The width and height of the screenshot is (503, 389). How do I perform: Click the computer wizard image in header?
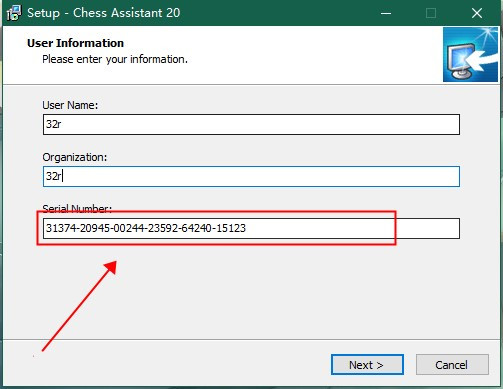[x=470, y=54]
